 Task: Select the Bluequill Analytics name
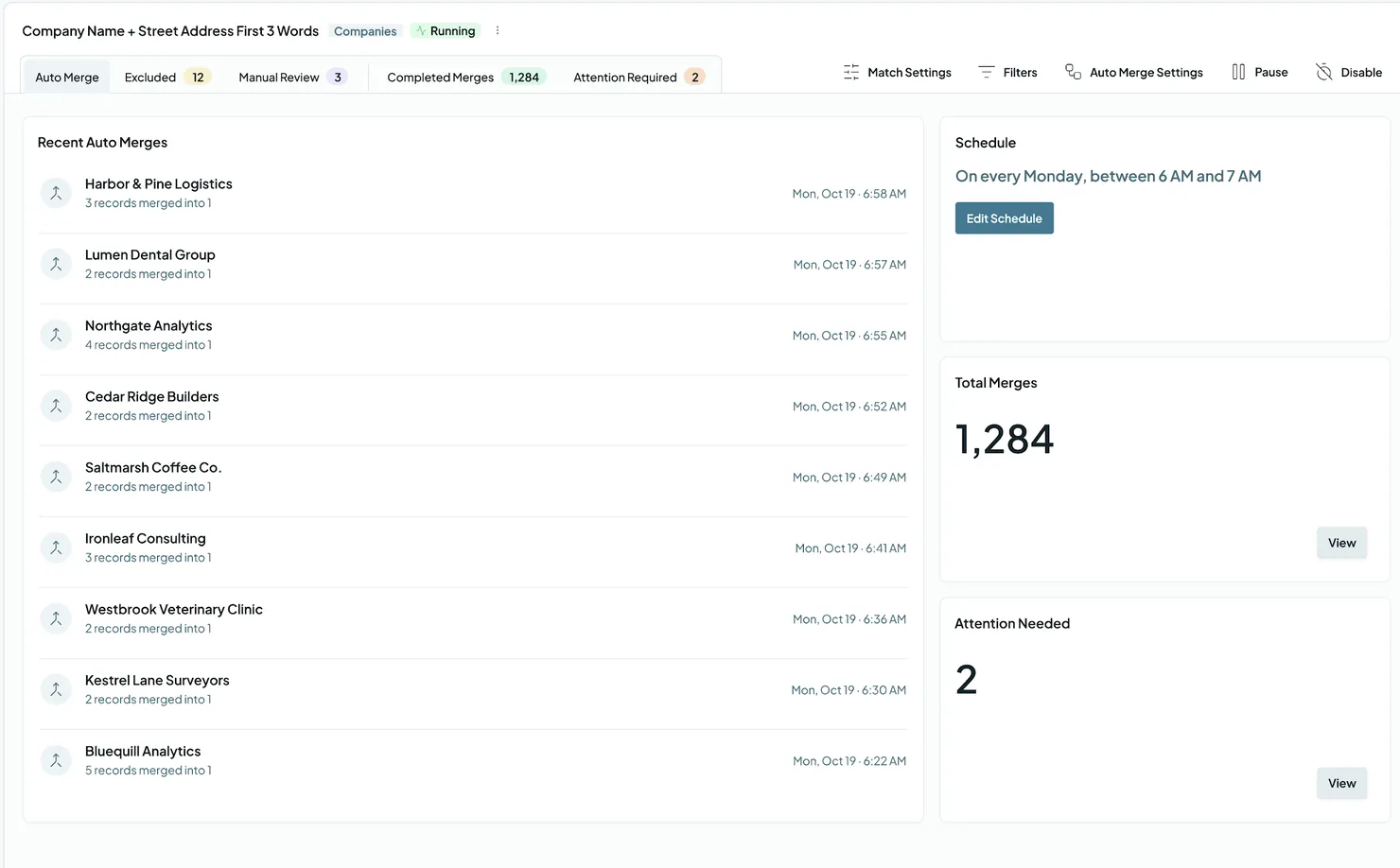[x=143, y=752]
